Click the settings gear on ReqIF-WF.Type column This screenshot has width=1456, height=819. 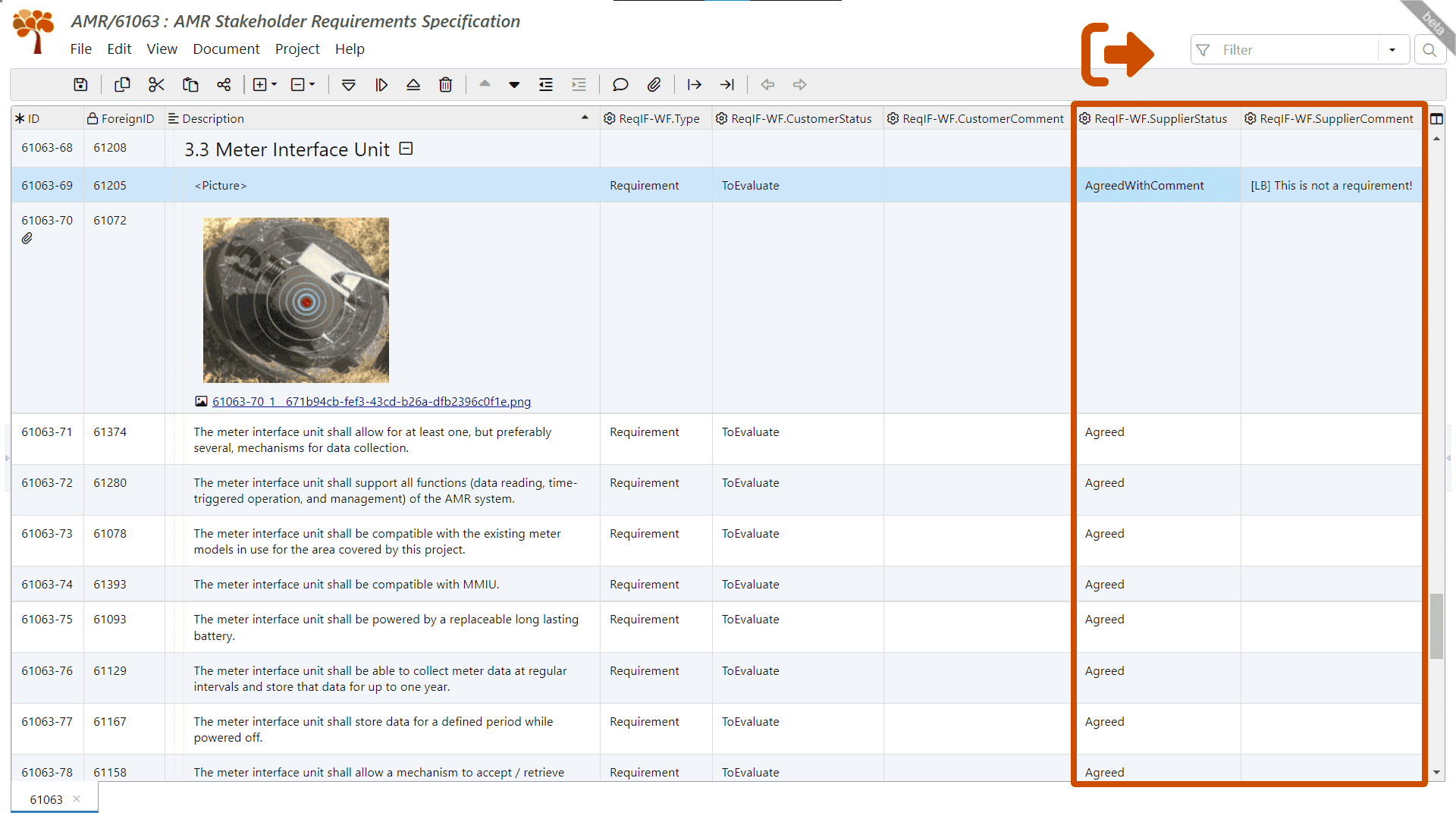[610, 118]
